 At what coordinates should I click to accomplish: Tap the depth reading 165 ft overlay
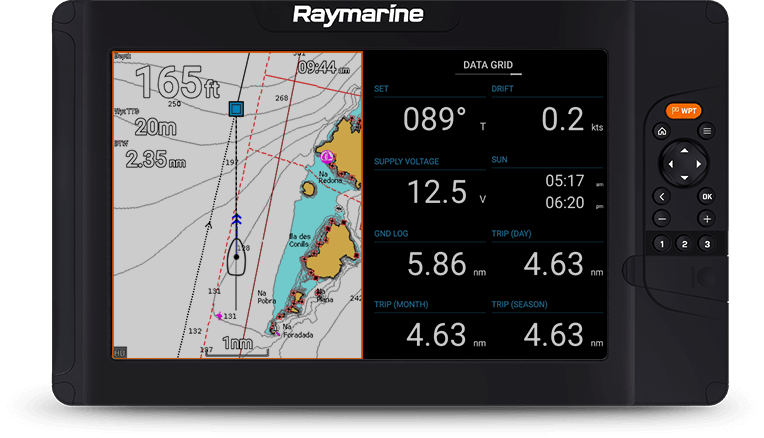pyautogui.click(x=177, y=82)
